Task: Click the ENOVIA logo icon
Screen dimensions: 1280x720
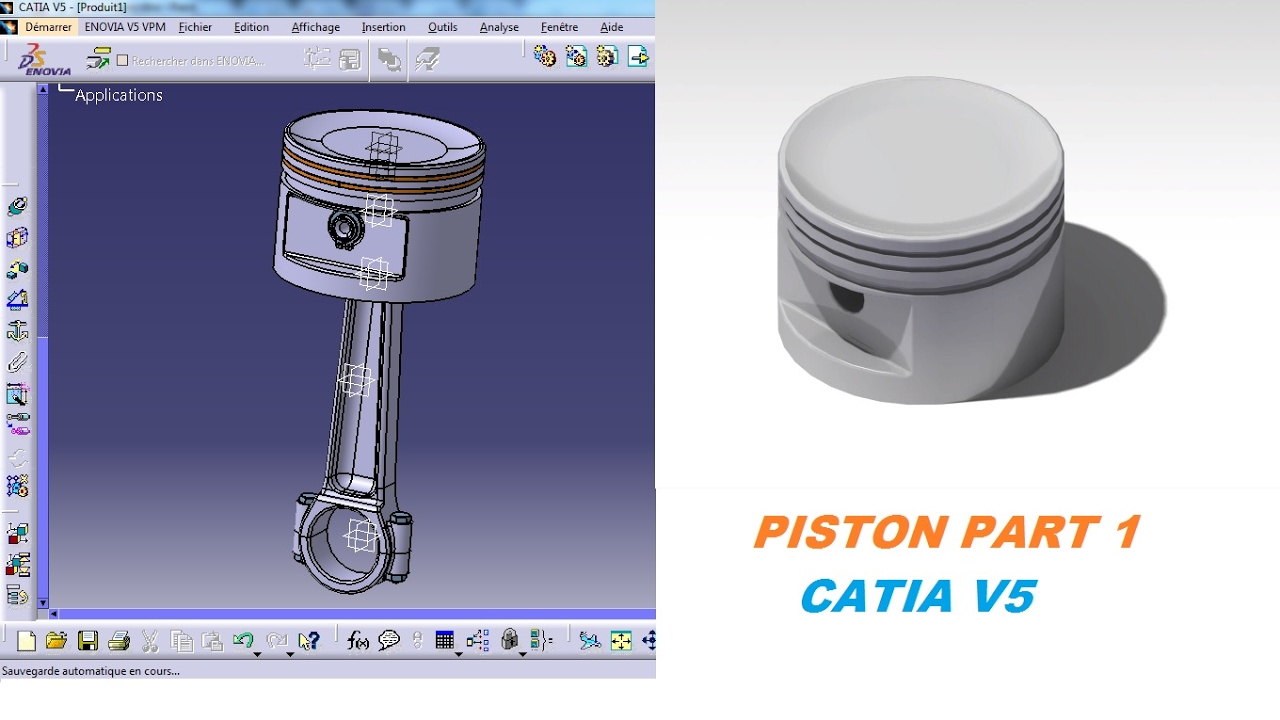Action: tap(46, 60)
